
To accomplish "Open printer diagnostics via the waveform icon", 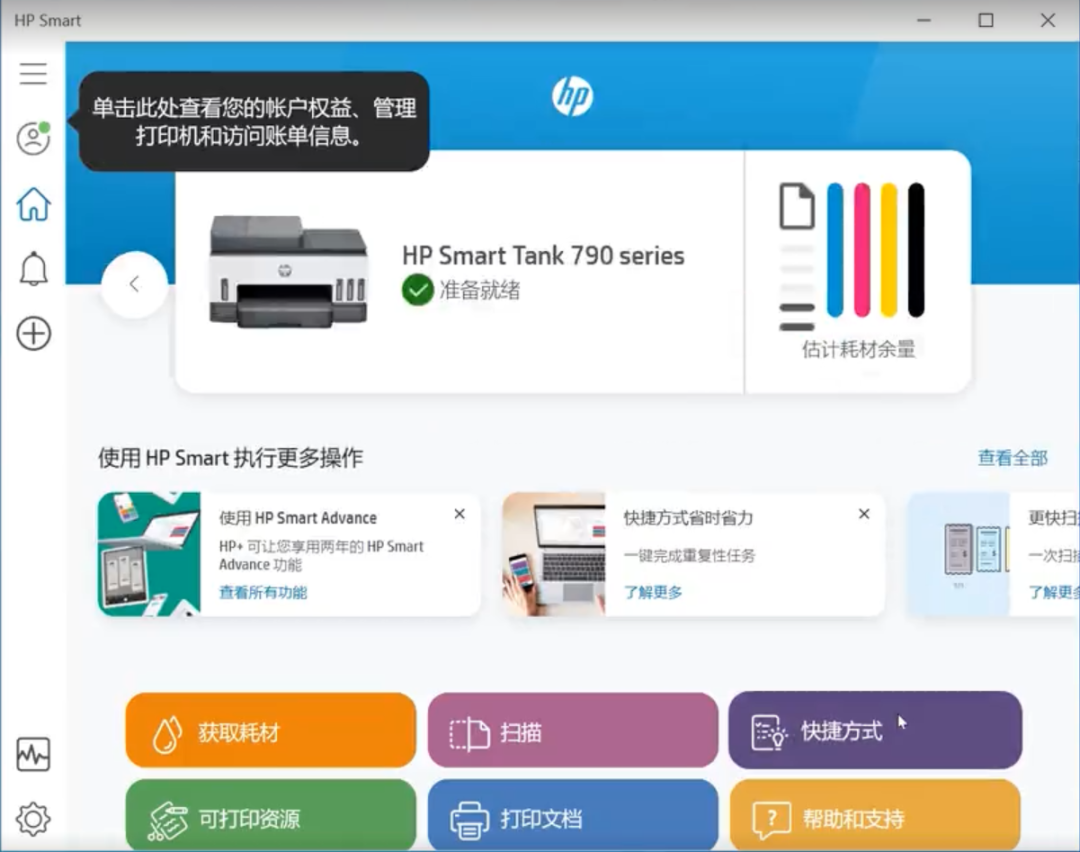I will tap(33, 756).
